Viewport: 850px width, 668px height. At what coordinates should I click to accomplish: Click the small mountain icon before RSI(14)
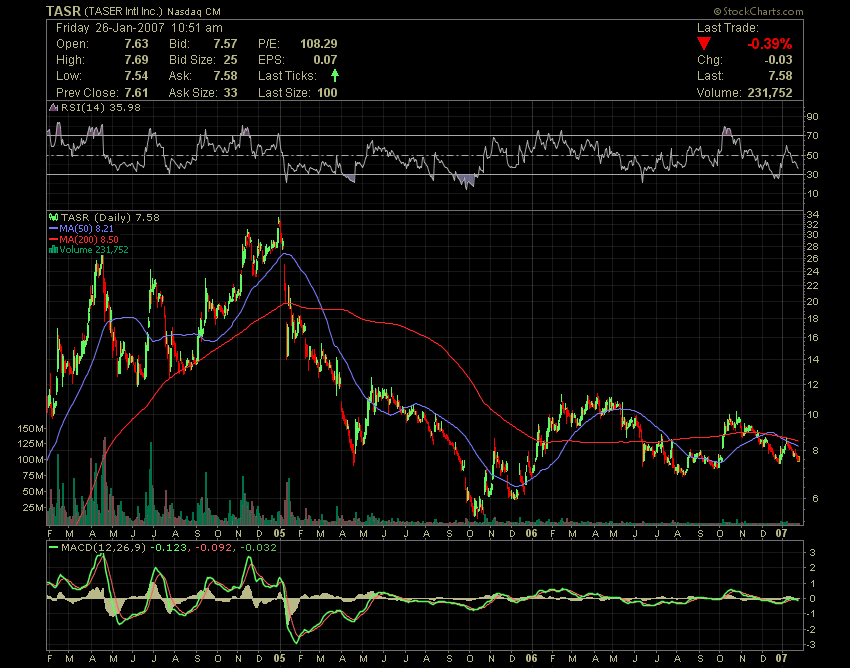point(53,107)
